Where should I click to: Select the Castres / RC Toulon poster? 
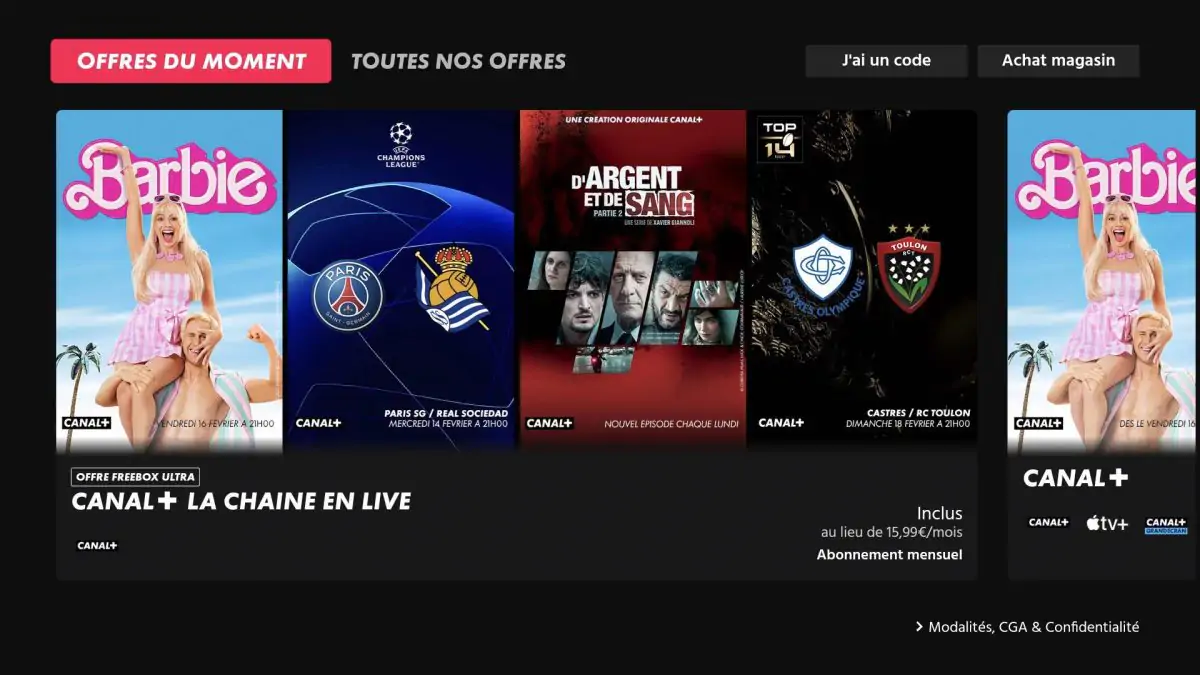click(863, 279)
